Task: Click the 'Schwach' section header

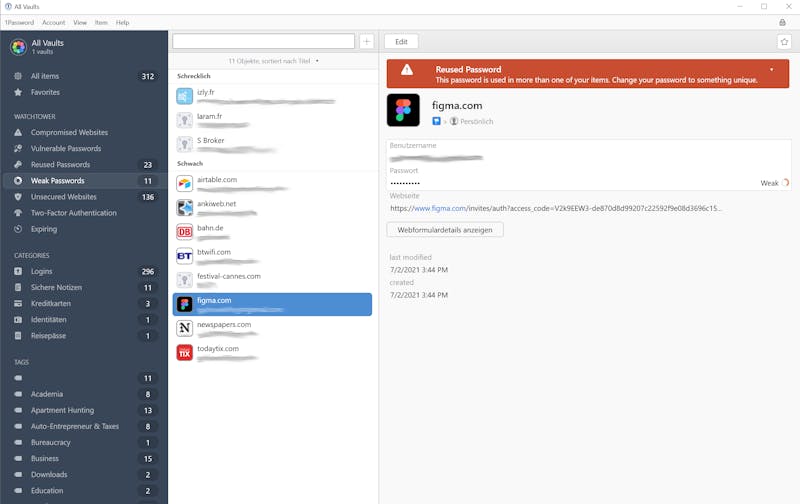Action: click(x=190, y=163)
